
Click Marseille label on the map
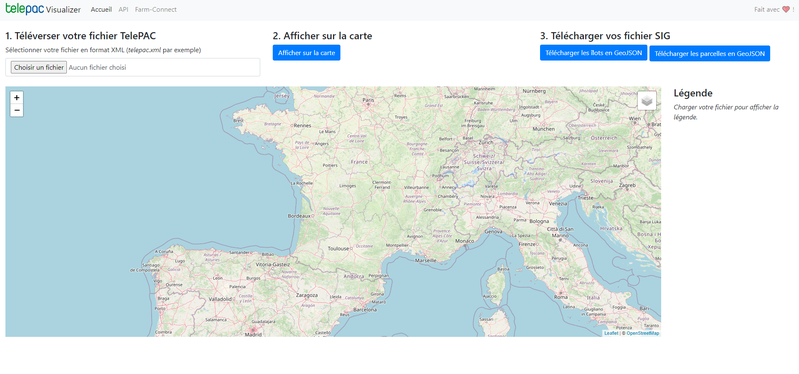tap(426, 260)
